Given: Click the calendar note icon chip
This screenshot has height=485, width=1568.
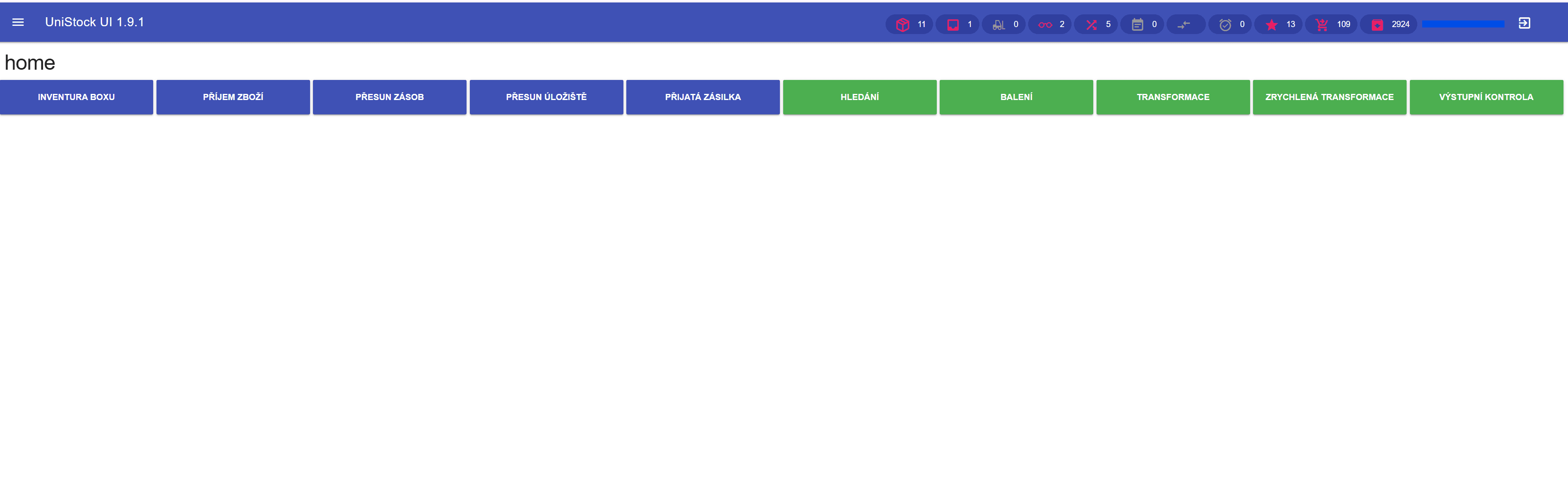Looking at the screenshot, I should tap(1137, 24).
